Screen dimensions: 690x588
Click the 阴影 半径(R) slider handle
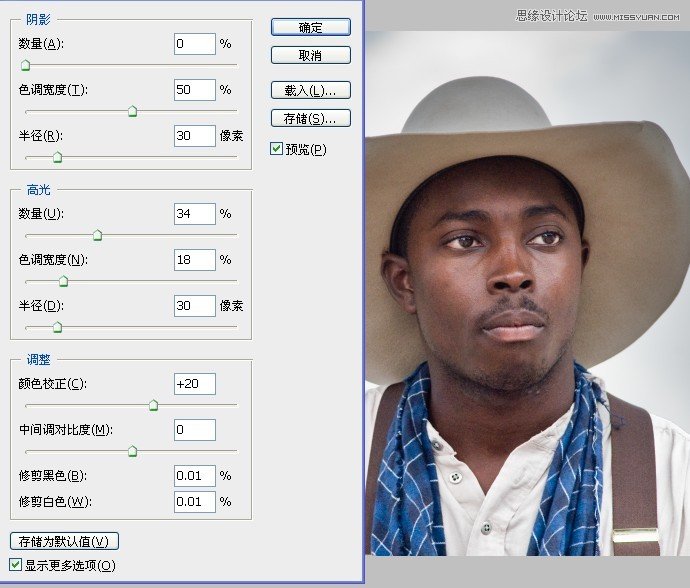[57, 157]
